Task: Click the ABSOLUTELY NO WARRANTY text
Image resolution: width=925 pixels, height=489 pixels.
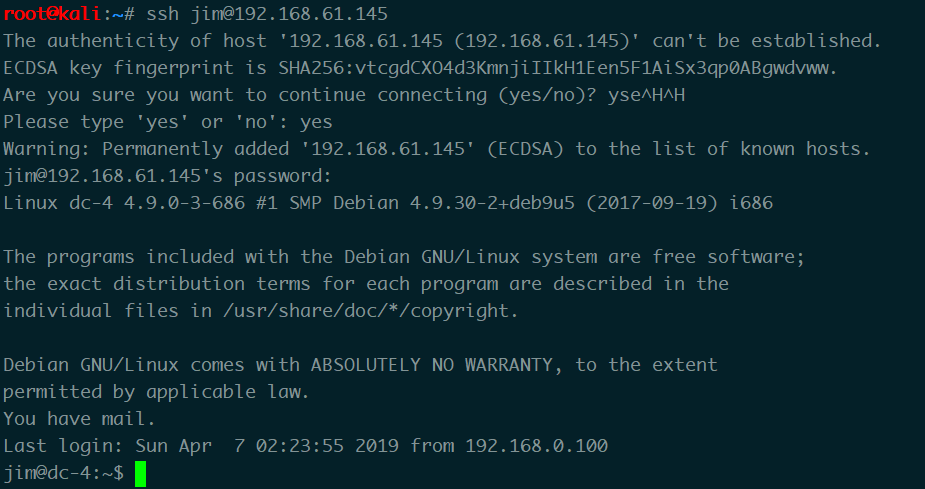Action: (x=432, y=365)
